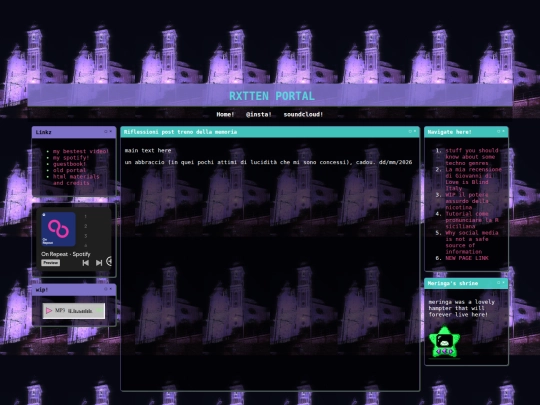Open the @insta! navigation link
Viewport: 540px width, 405px height.
(x=259, y=115)
